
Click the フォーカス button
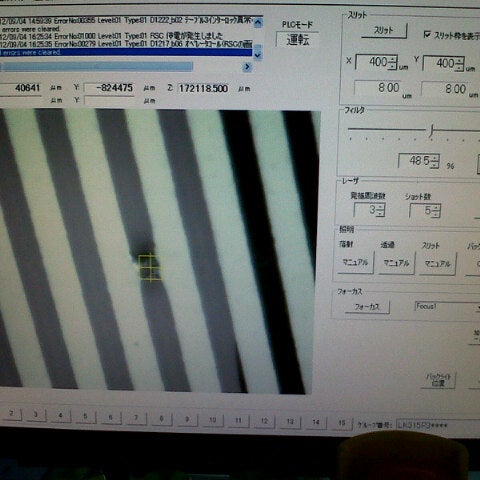tap(367, 307)
